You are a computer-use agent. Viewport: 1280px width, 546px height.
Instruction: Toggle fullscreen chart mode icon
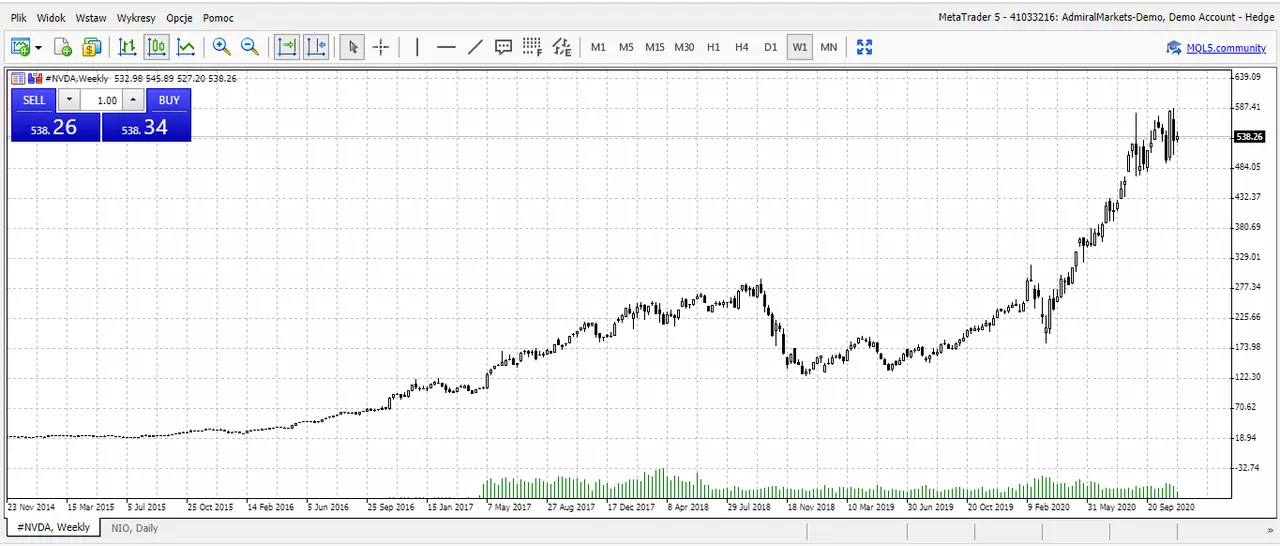tap(865, 47)
